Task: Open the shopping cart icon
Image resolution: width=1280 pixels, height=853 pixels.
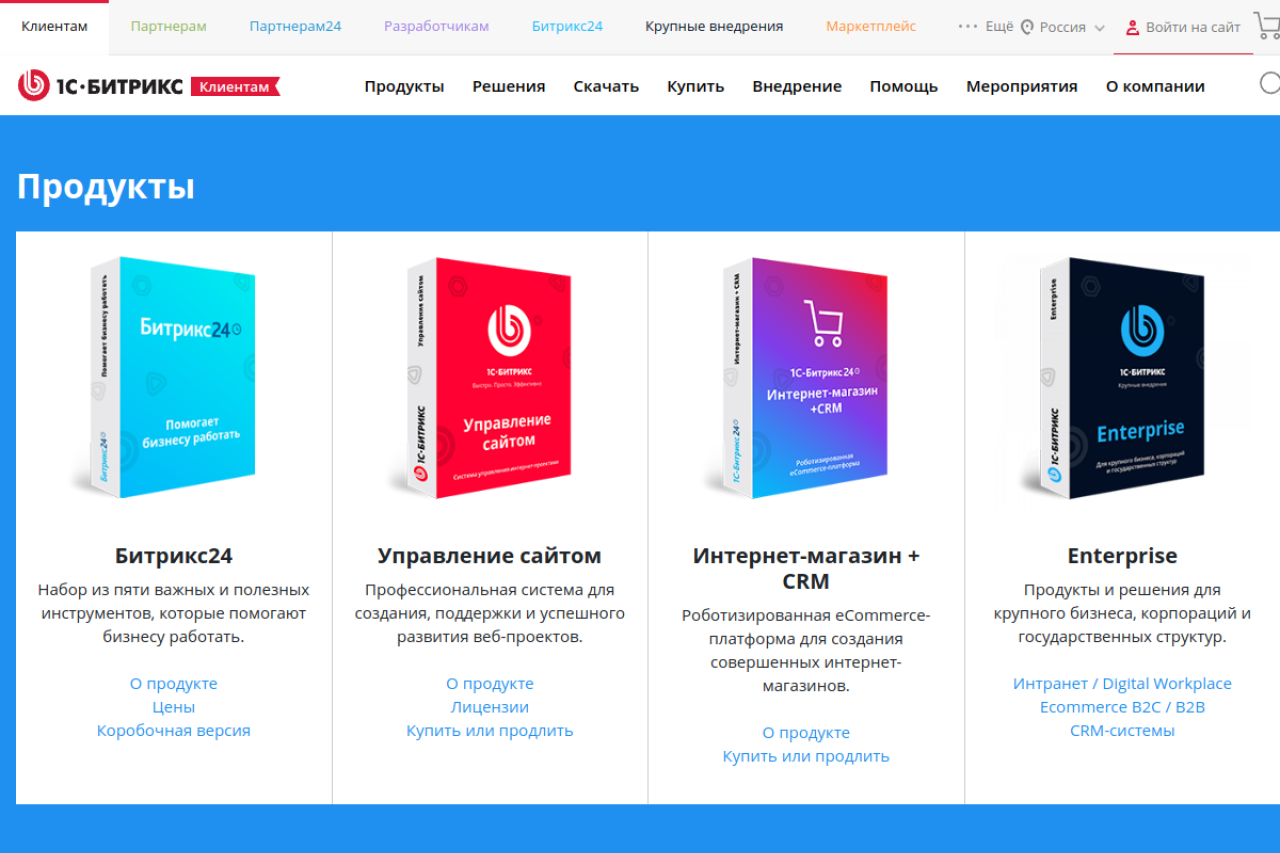Action: [1267, 26]
